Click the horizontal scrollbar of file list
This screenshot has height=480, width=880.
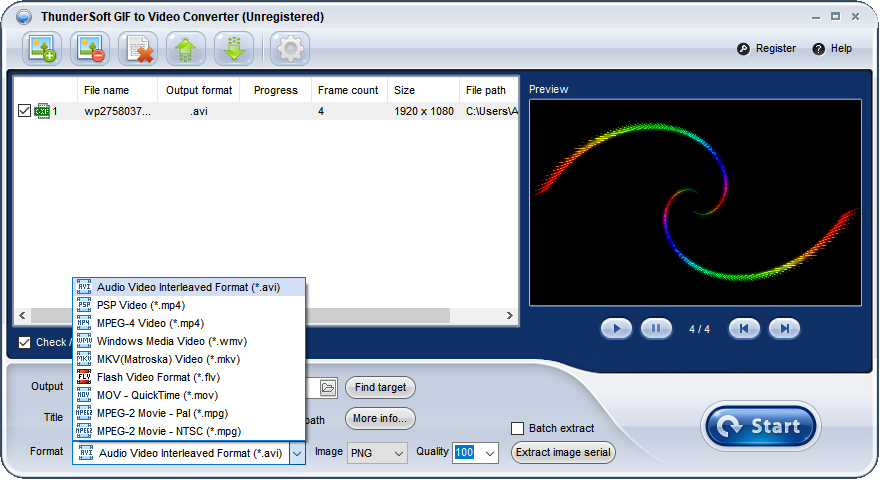240,316
